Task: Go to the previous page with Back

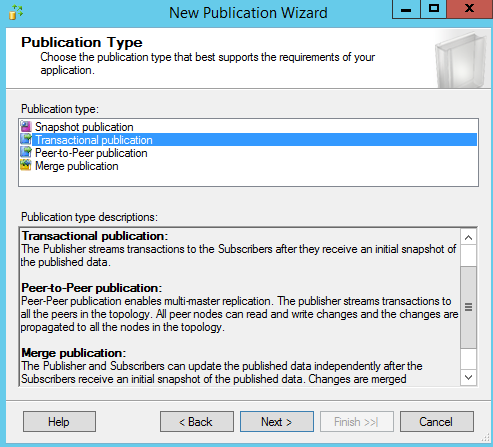Action: [197, 422]
